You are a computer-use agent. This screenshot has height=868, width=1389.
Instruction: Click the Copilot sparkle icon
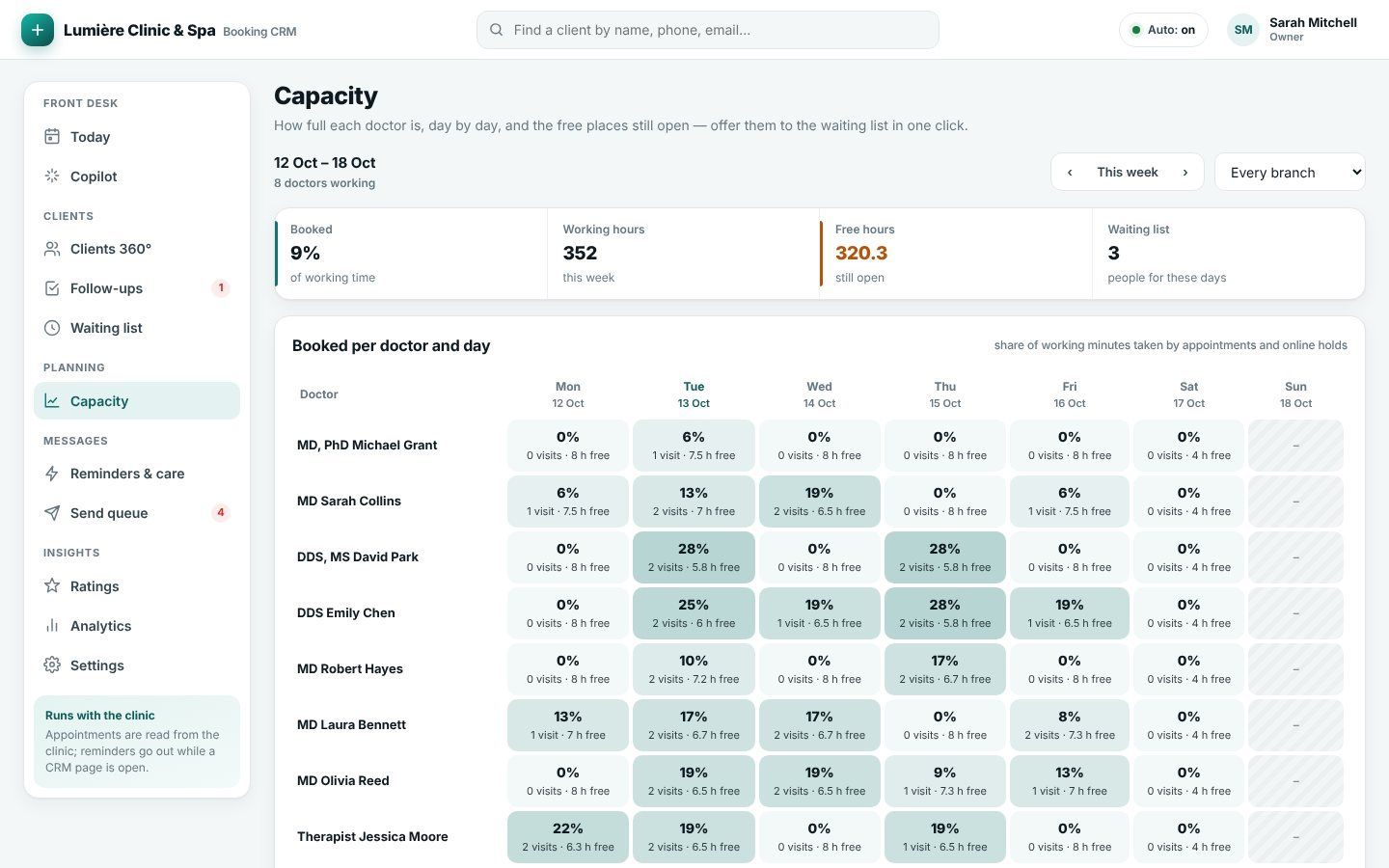tap(52, 176)
